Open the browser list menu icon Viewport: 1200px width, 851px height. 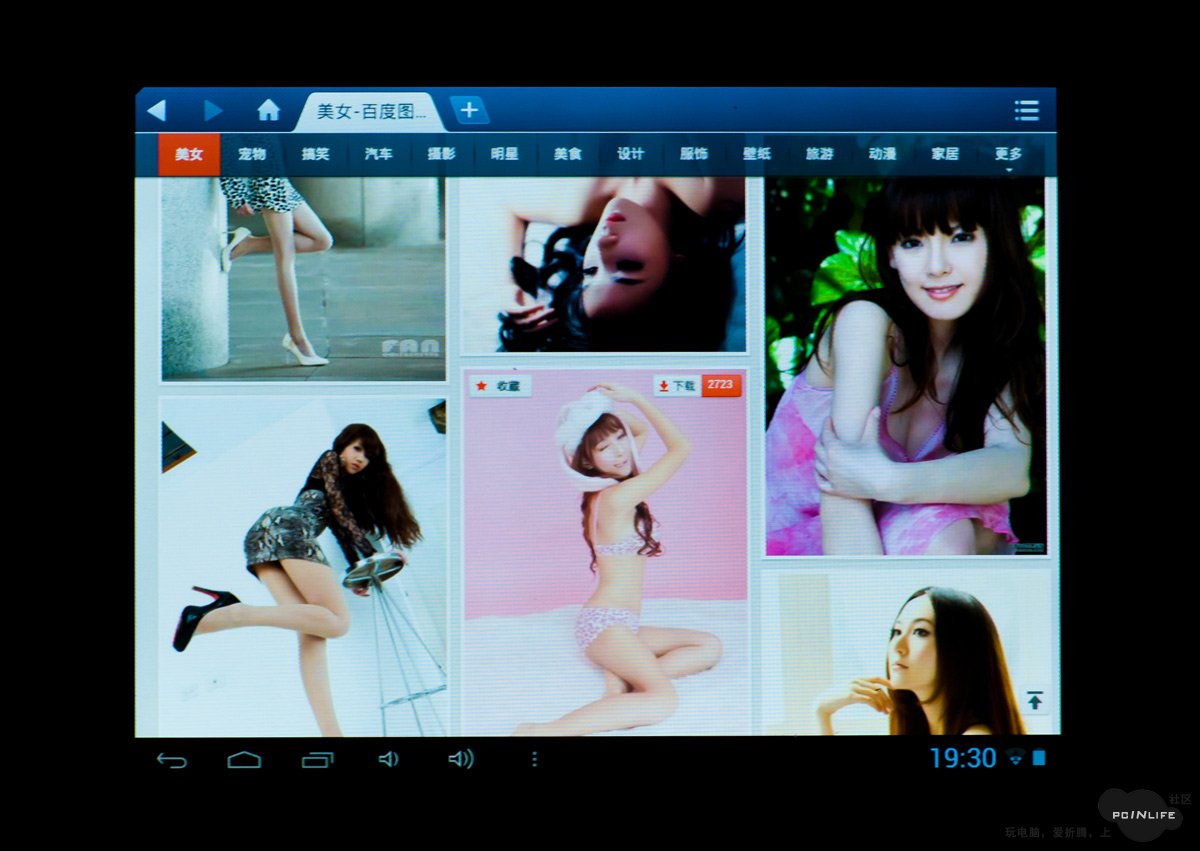[1026, 110]
